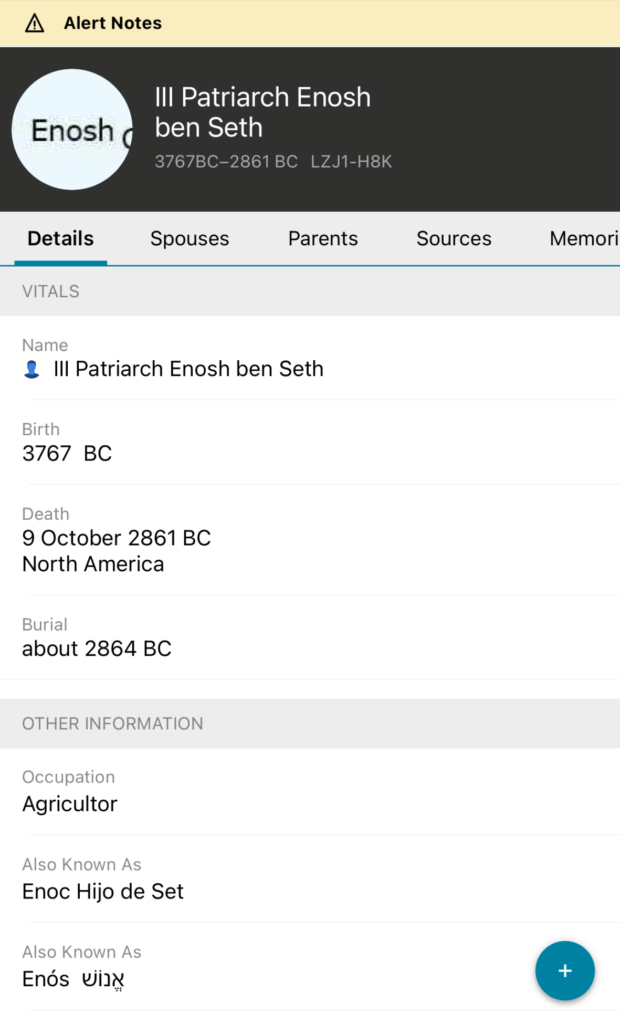
Task: Go to the Sources tab
Action: pos(454,239)
